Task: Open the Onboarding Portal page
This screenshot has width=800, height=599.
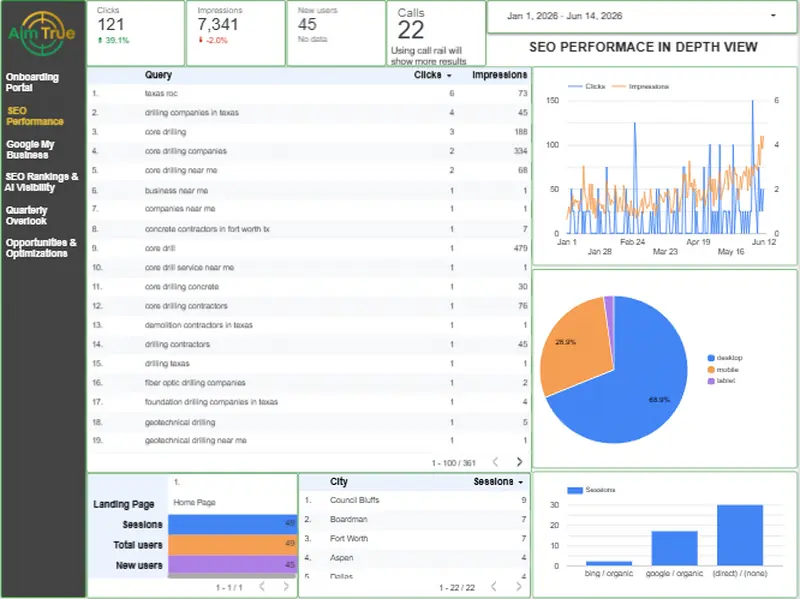Action: (32, 82)
